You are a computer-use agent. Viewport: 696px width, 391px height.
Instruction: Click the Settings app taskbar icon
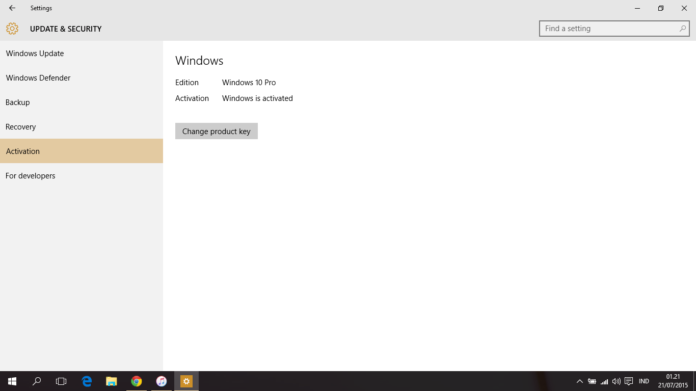(186, 381)
